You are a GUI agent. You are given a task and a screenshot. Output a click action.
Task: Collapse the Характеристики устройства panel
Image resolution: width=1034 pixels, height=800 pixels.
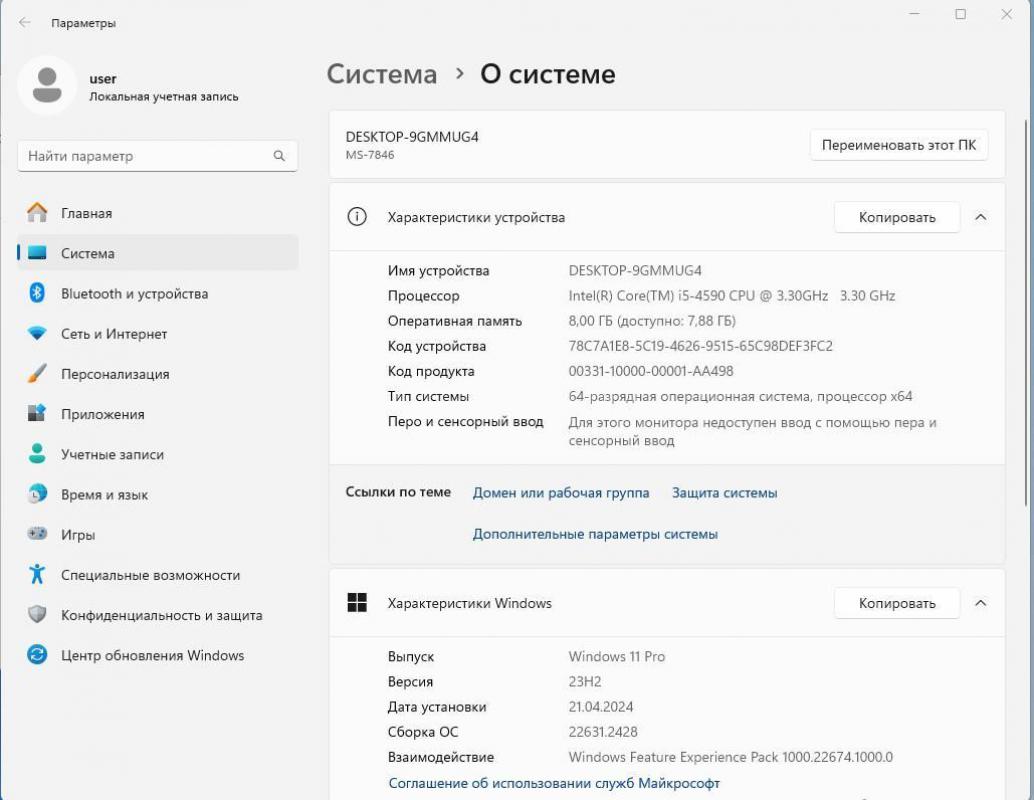981,217
